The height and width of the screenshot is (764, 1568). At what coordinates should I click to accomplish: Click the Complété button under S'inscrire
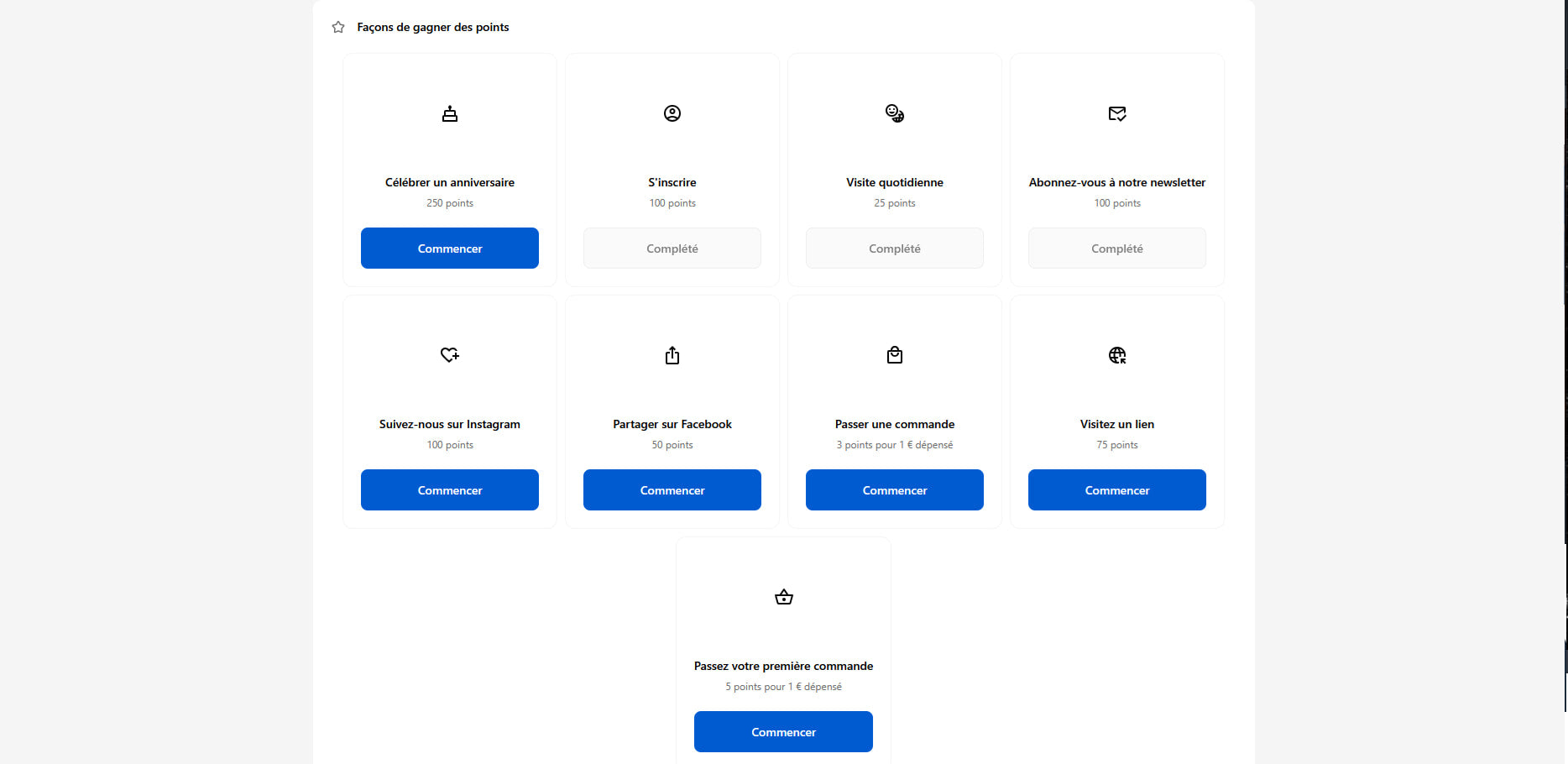tap(672, 249)
